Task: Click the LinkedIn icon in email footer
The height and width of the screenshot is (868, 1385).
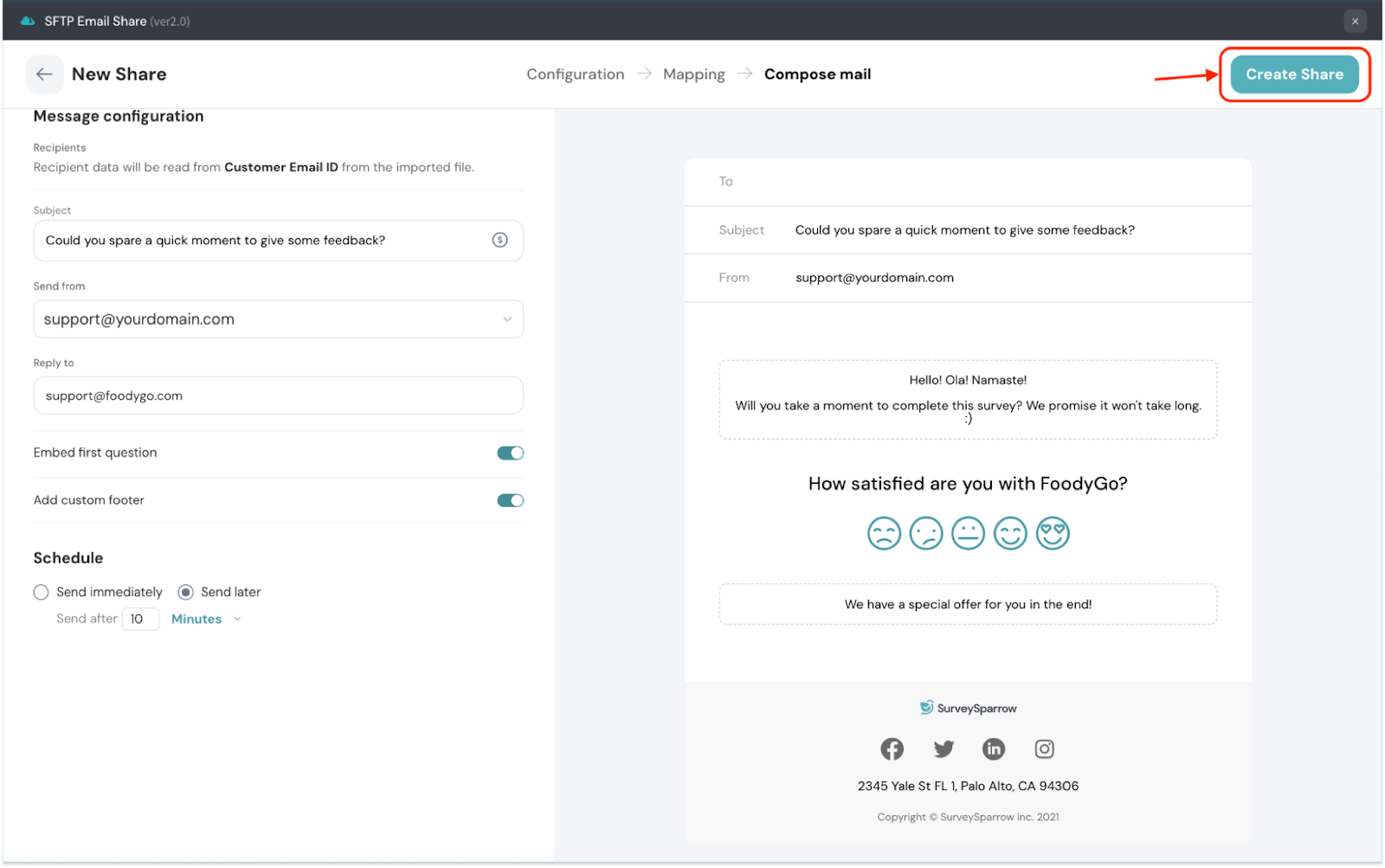Action: click(994, 749)
